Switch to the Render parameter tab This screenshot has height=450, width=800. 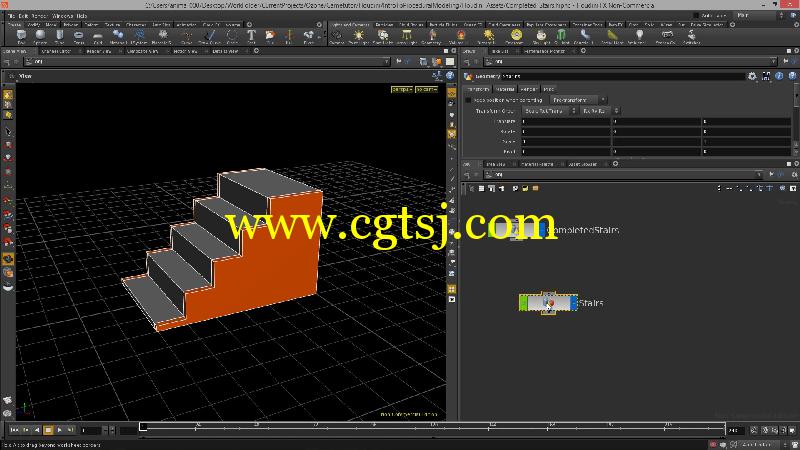(x=529, y=89)
